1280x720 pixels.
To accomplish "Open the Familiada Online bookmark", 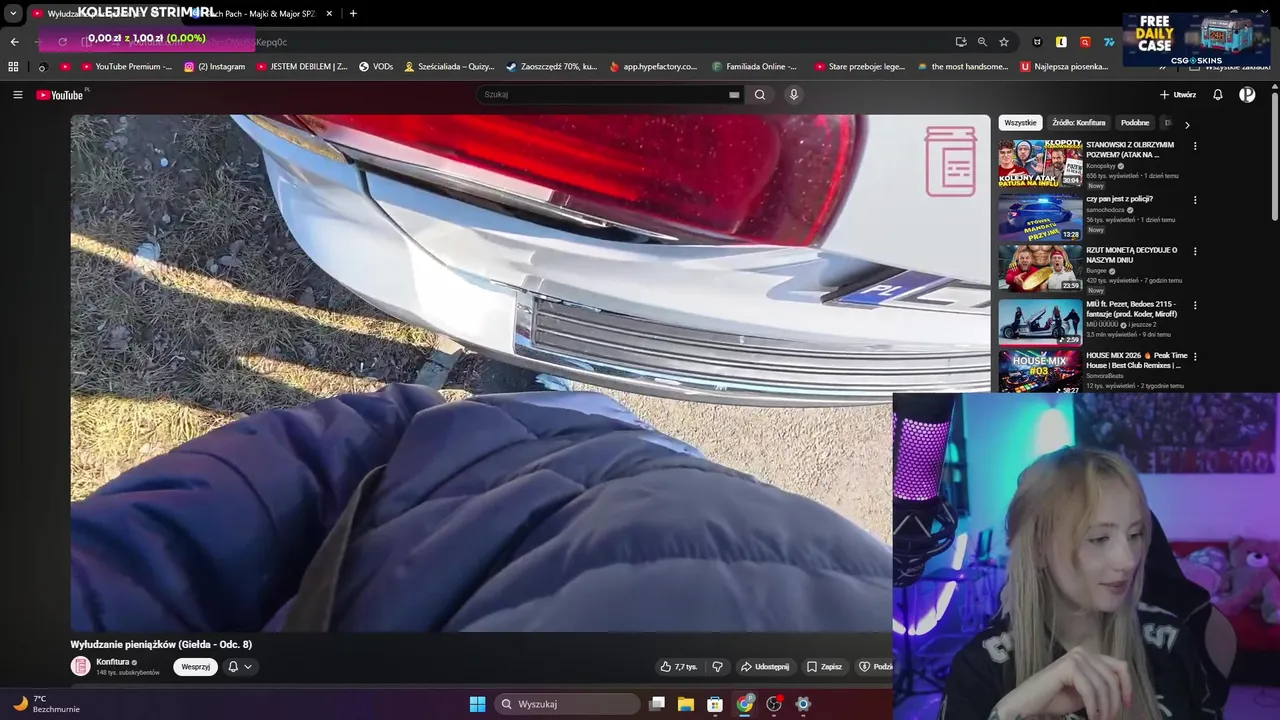I will [x=755, y=67].
